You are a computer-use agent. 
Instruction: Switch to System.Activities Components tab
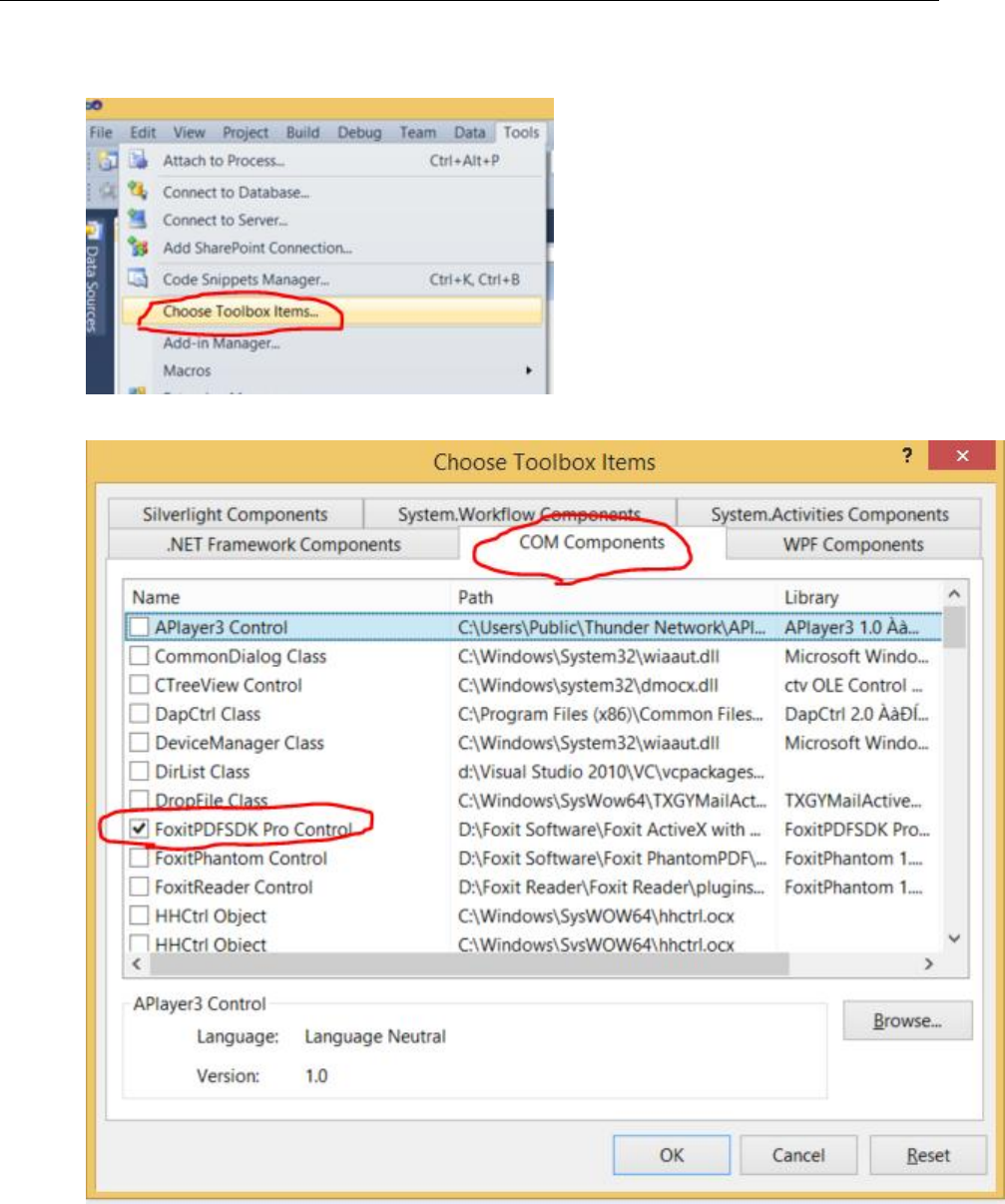[829, 515]
